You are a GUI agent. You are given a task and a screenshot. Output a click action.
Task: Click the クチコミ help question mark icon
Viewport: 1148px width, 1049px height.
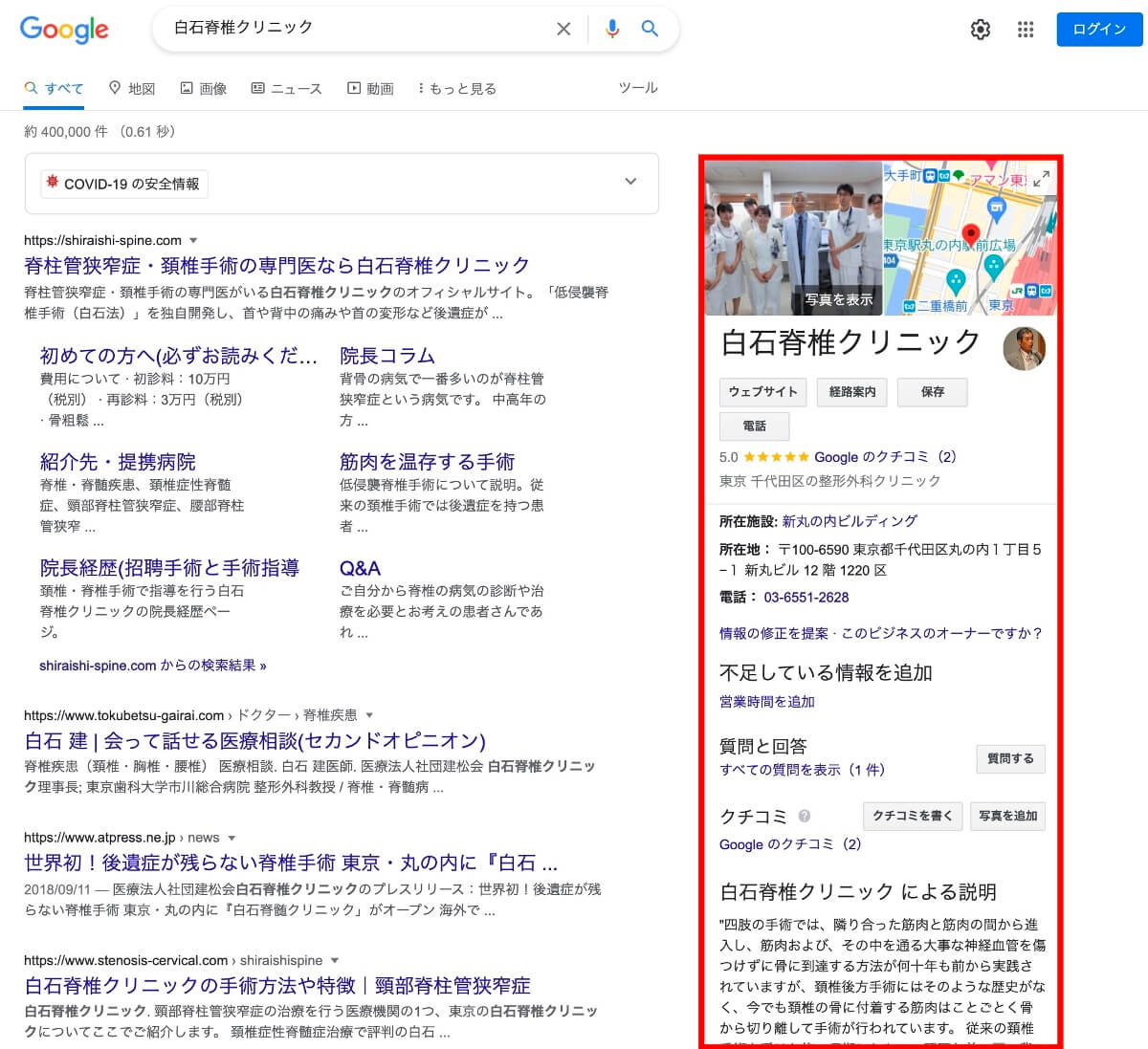click(805, 816)
